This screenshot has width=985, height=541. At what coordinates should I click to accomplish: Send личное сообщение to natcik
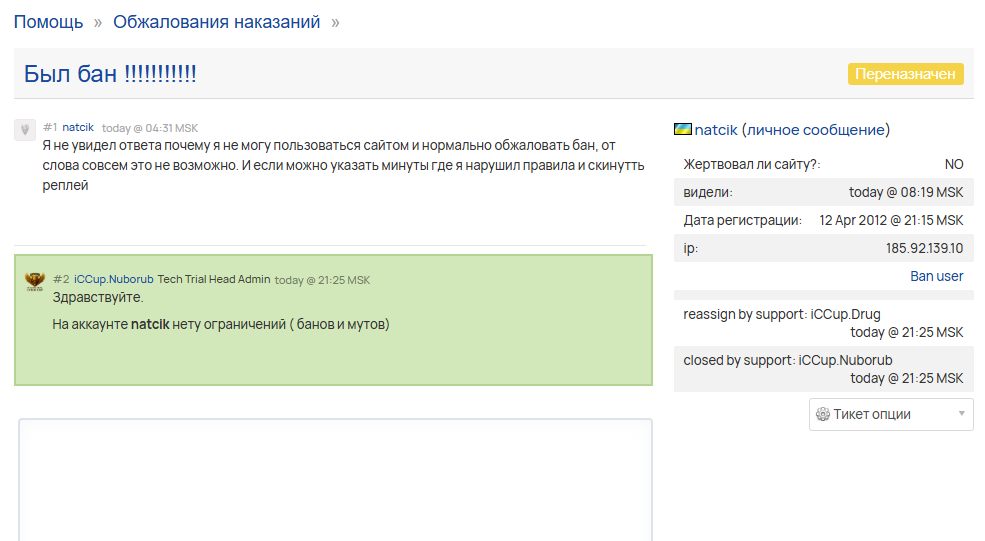[815, 130]
